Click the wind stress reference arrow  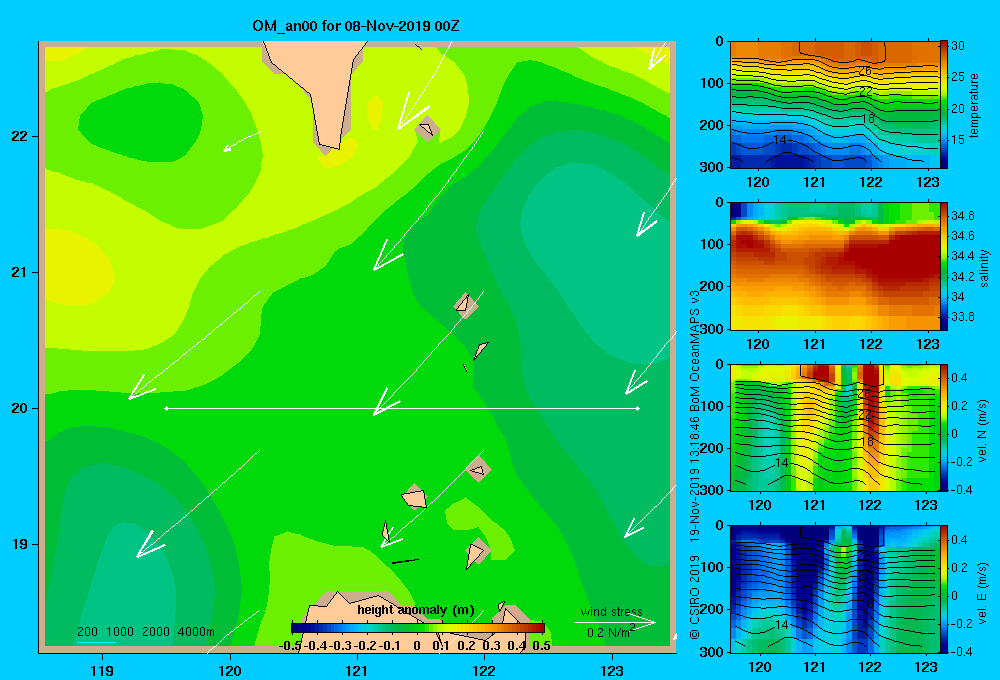pos(615,622)
